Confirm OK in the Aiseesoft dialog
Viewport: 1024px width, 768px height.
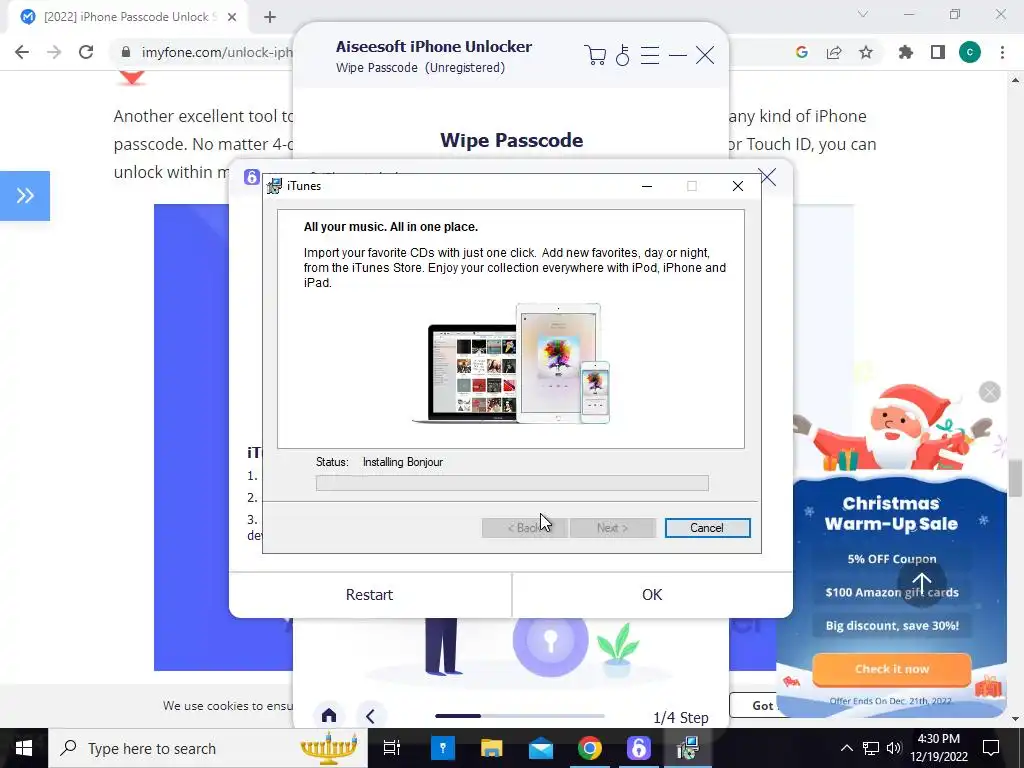(x=652, y=595)
